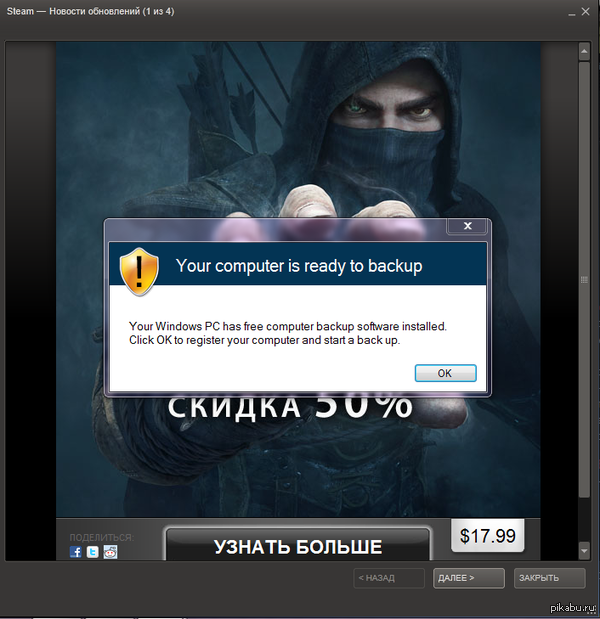The width and height of the screenshot is (600, 619).
Task: Click the vertical scrollbar thumb
Action: 584,279
